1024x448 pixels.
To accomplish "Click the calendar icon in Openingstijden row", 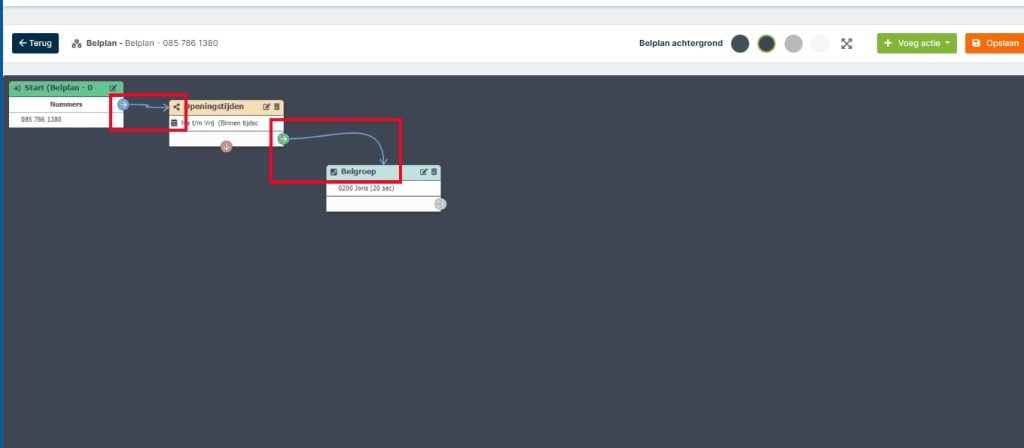I will coord(174,123).
